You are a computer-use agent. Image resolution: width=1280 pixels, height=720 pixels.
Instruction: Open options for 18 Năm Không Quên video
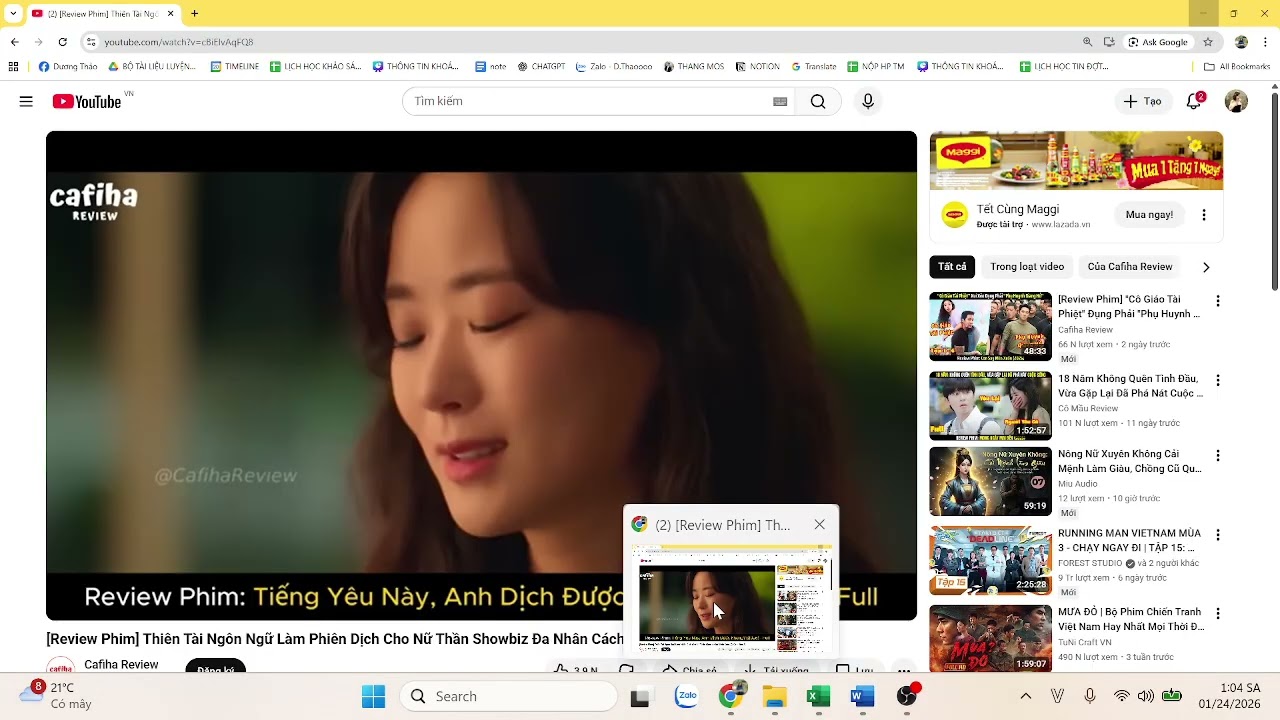pos(1218,381)
